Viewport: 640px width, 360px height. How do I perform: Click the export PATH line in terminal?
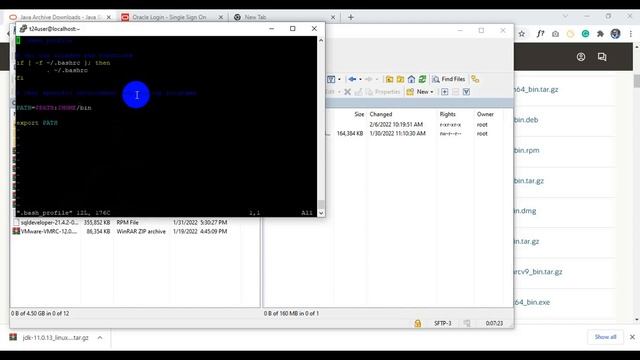(37, 123)
